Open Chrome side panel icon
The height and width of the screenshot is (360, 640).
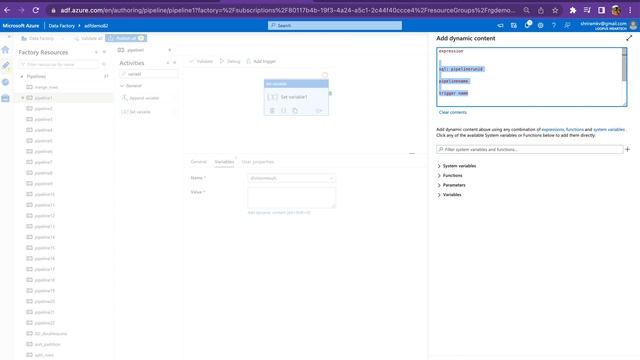601,10
